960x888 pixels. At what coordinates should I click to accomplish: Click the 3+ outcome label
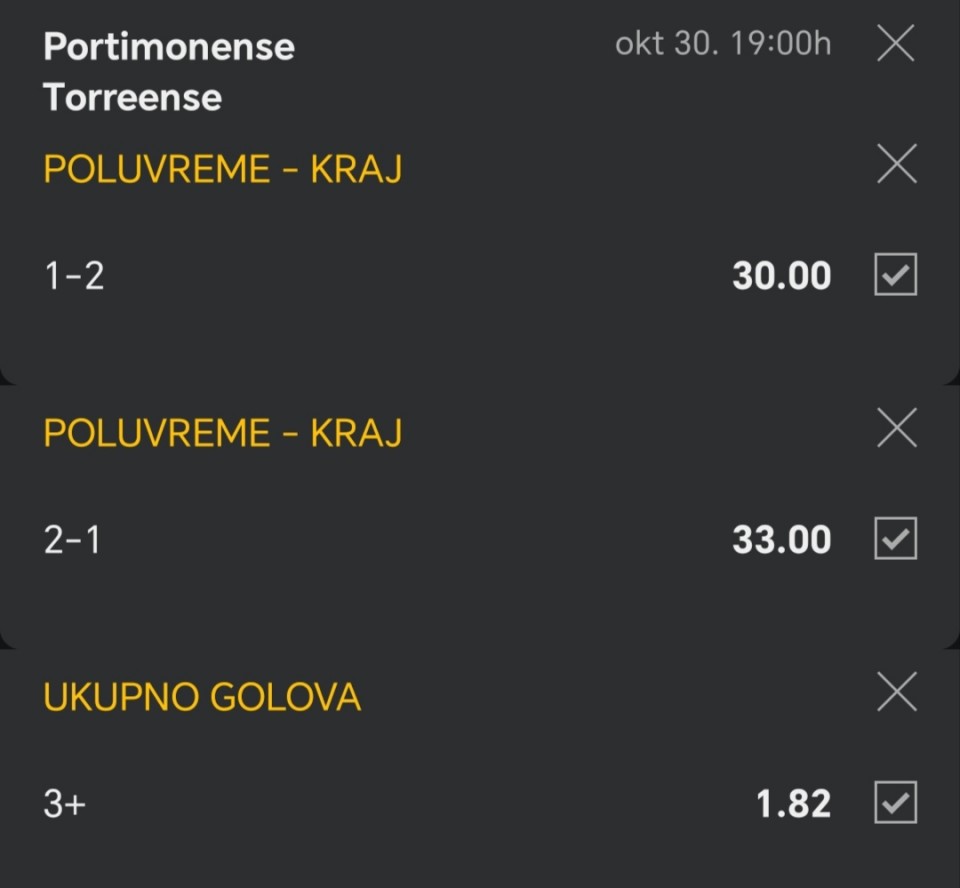[x=65, y=804]
